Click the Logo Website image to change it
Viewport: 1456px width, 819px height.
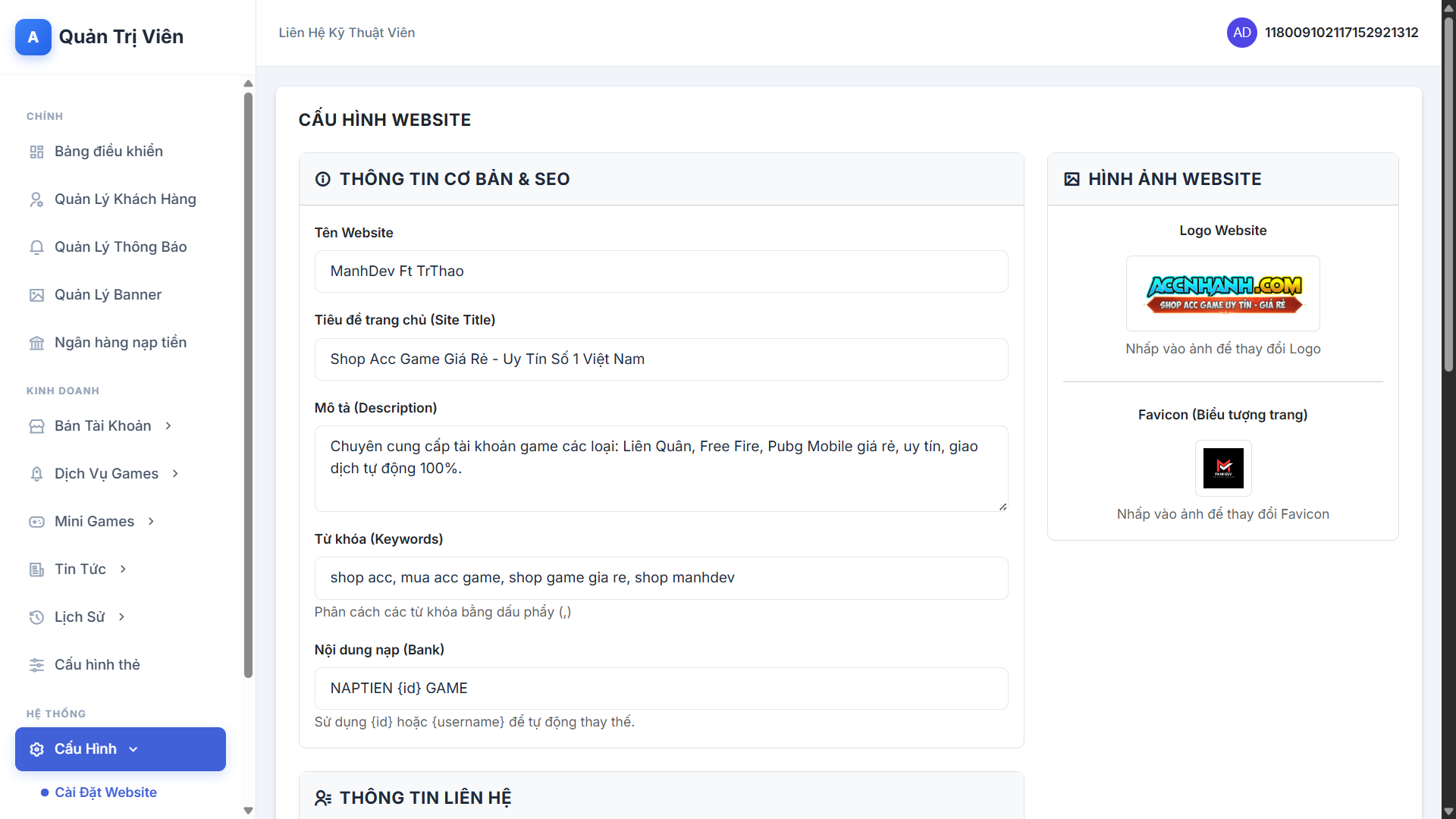pyautogui.click(x=1222, y=293)
